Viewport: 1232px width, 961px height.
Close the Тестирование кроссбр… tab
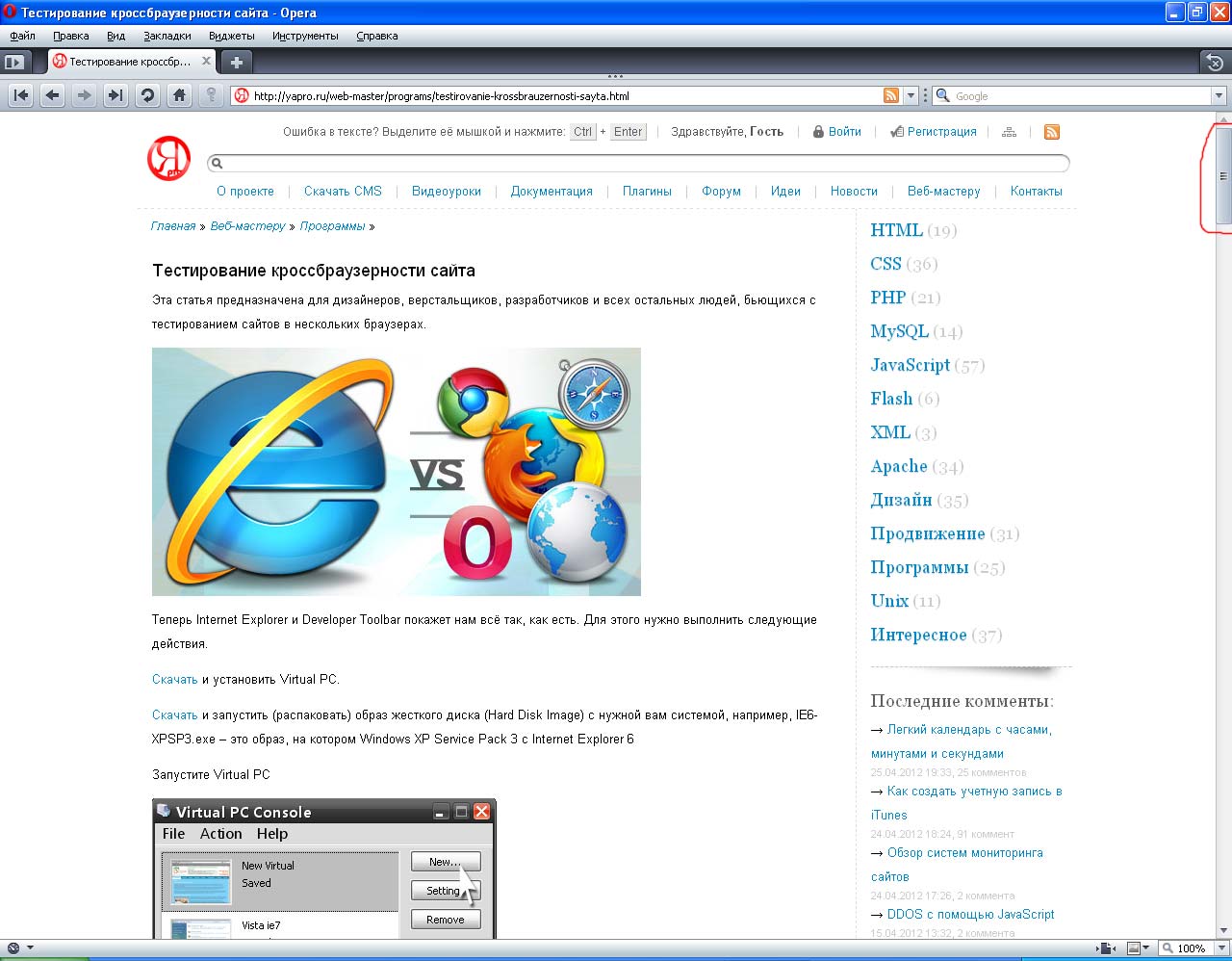pos(206,61)
